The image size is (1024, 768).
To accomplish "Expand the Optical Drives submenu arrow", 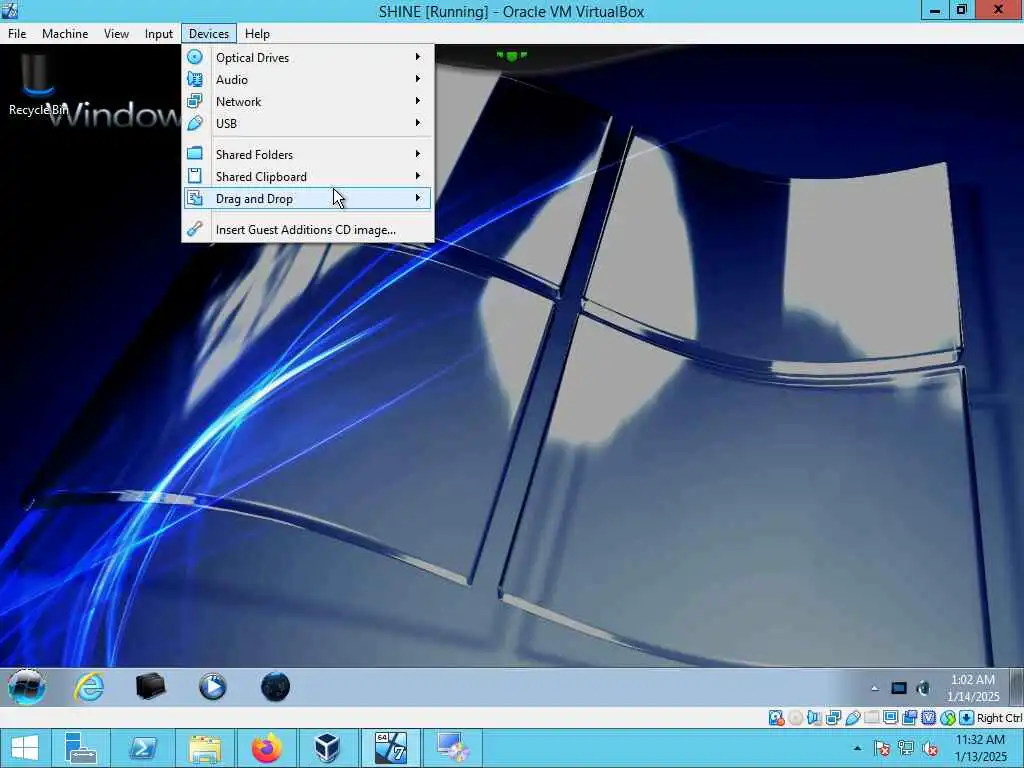I will pyautogui.click(x=418, y=57).
